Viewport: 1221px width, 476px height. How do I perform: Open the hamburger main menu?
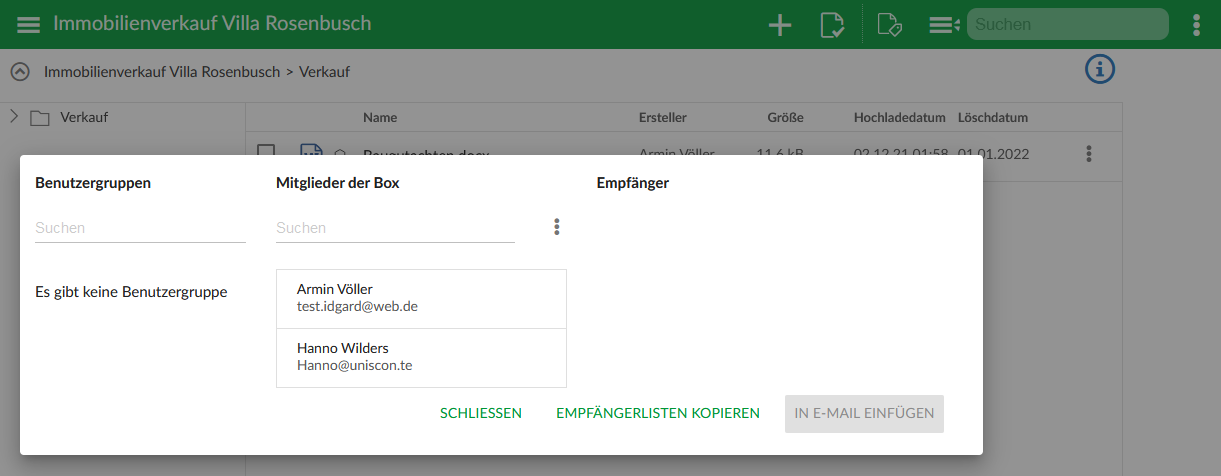click(29, 25)
